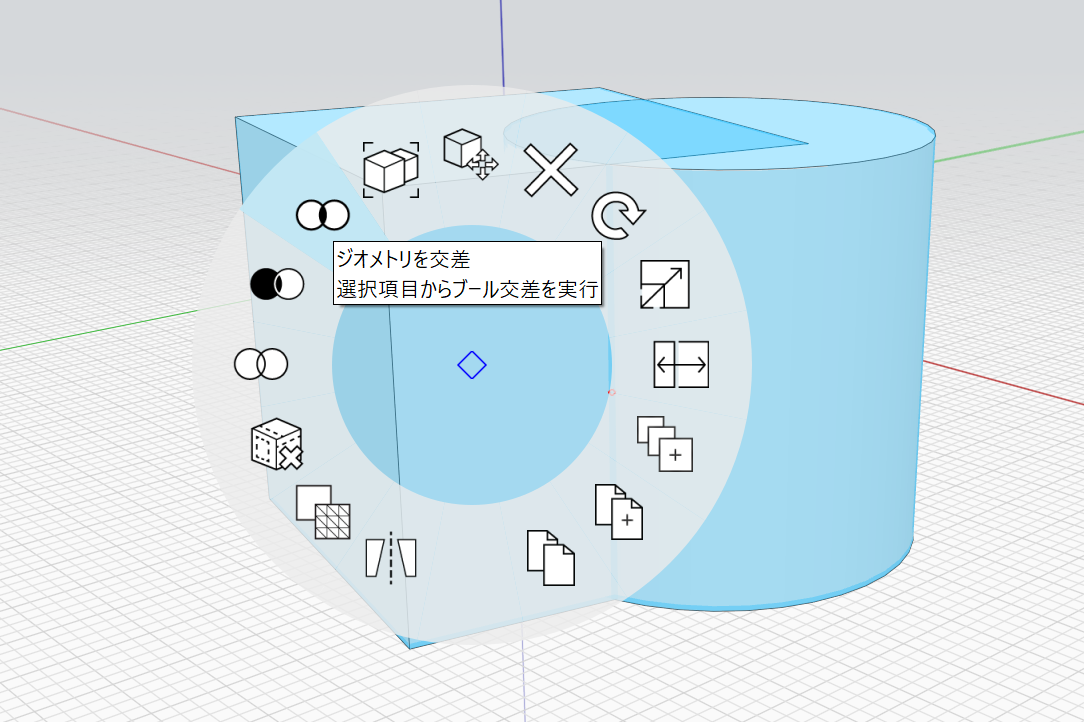Image resolution: width=1084 pixels, height=722 pixels.
Task: Click the dashed cube with X icon
Action: point(276,445)
